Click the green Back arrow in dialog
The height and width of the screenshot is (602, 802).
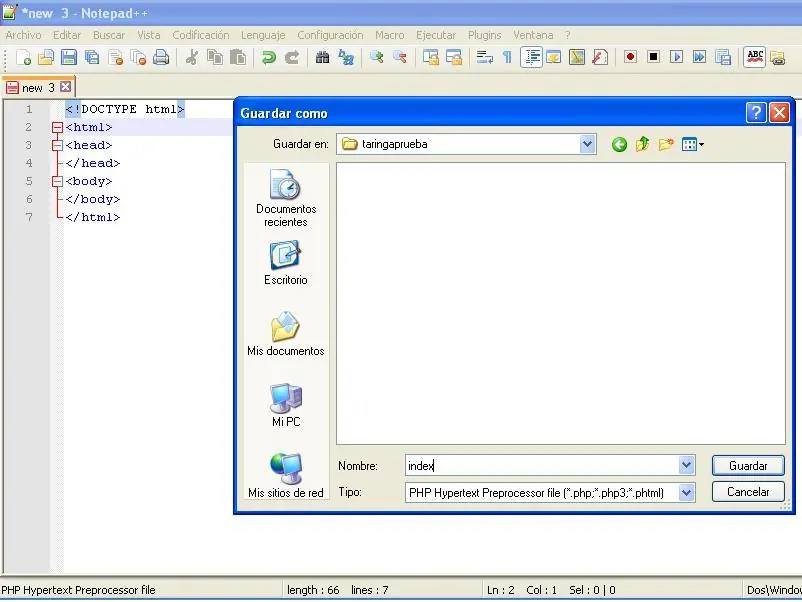[x=619, y=145]
